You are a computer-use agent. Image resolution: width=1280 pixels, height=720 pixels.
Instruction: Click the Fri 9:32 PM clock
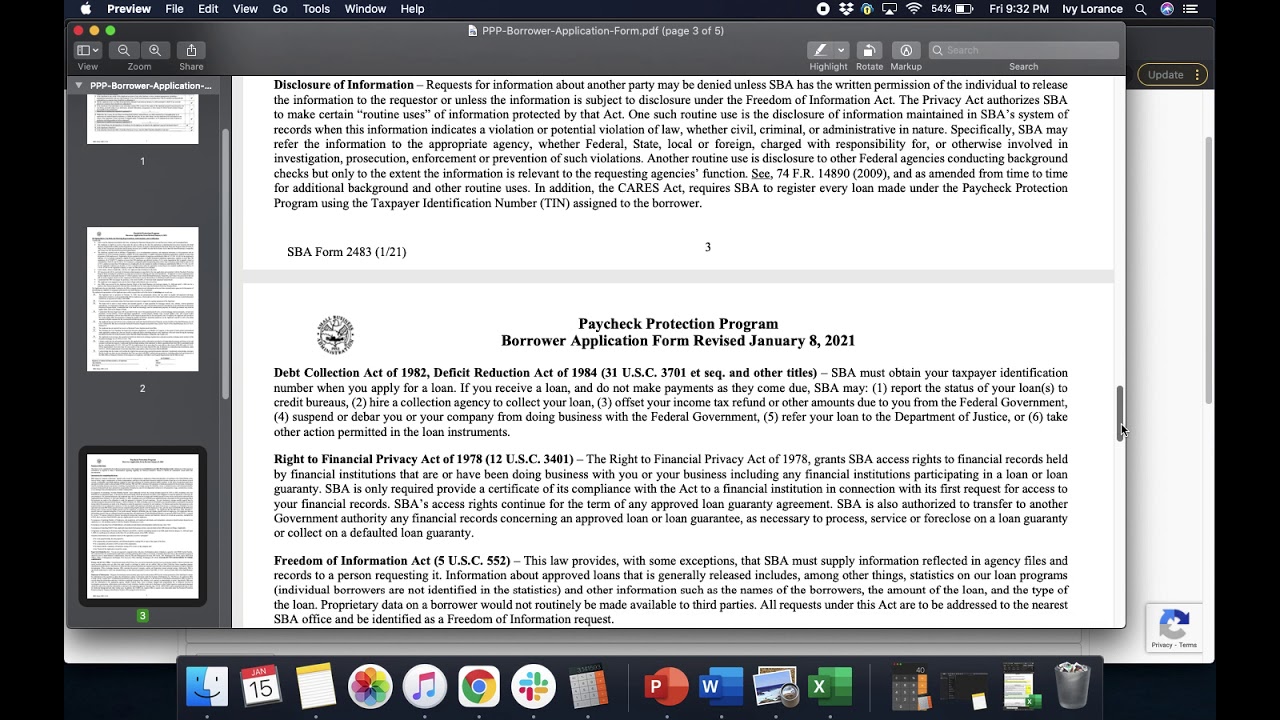pyautogui.click(x=1019, y=9)
